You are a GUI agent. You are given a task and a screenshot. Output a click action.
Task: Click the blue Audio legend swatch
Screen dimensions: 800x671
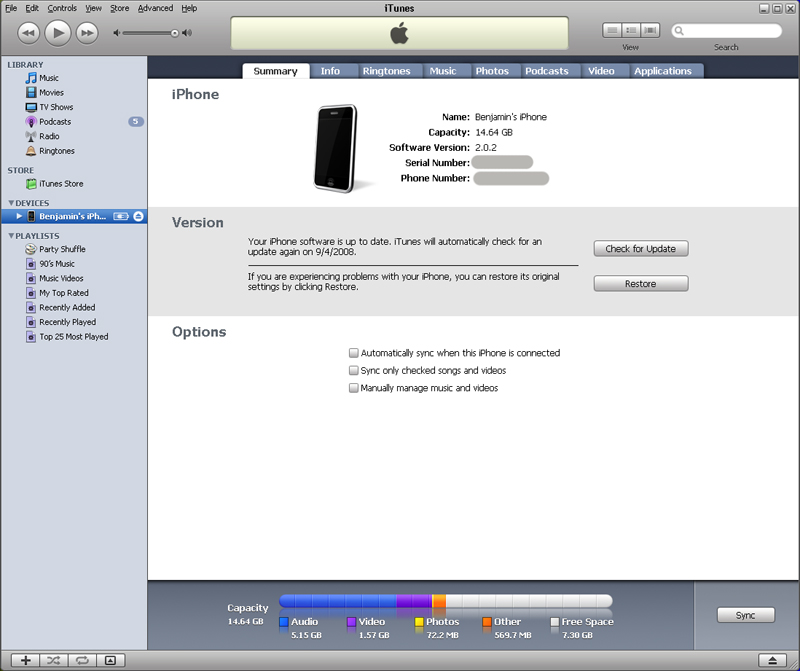pyautogui.click(x=284, y=622)
